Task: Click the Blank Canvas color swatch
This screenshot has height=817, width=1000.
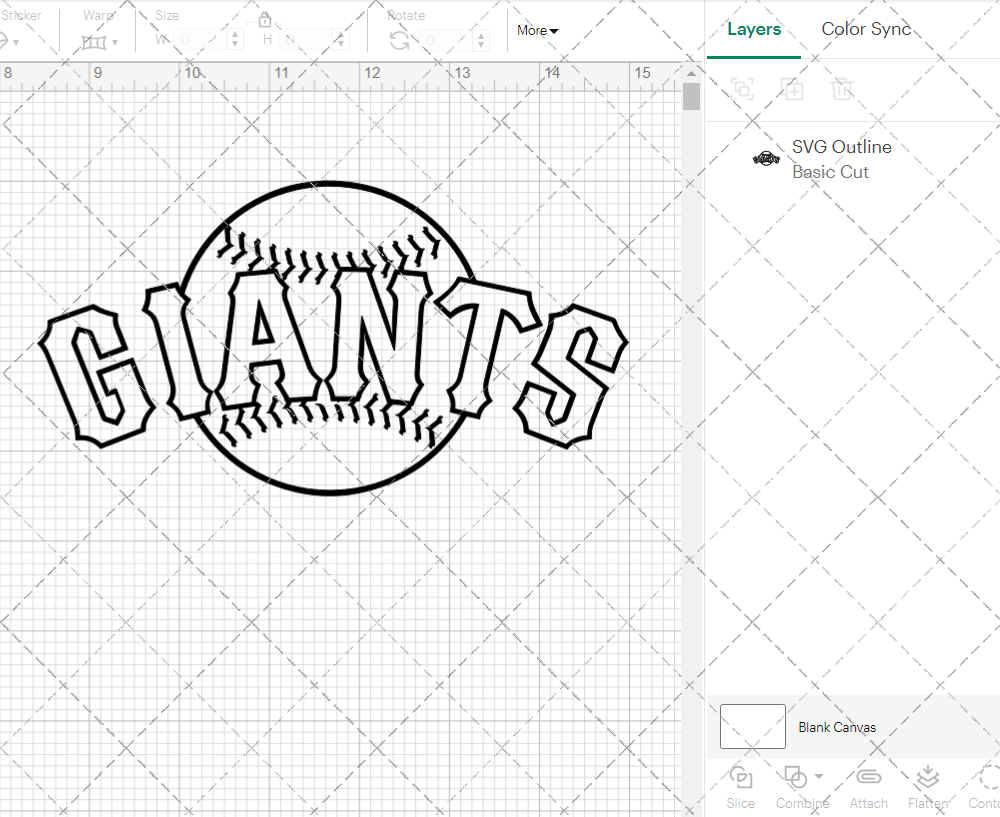Action: (752, 727)
